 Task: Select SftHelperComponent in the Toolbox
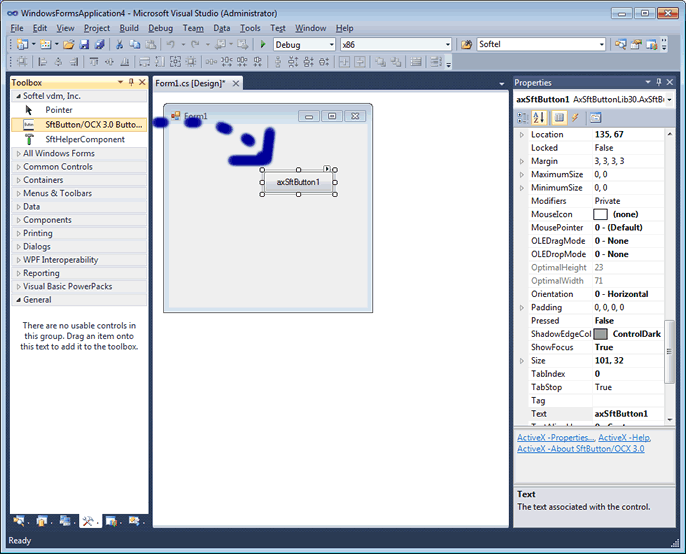tap(84, 139)
